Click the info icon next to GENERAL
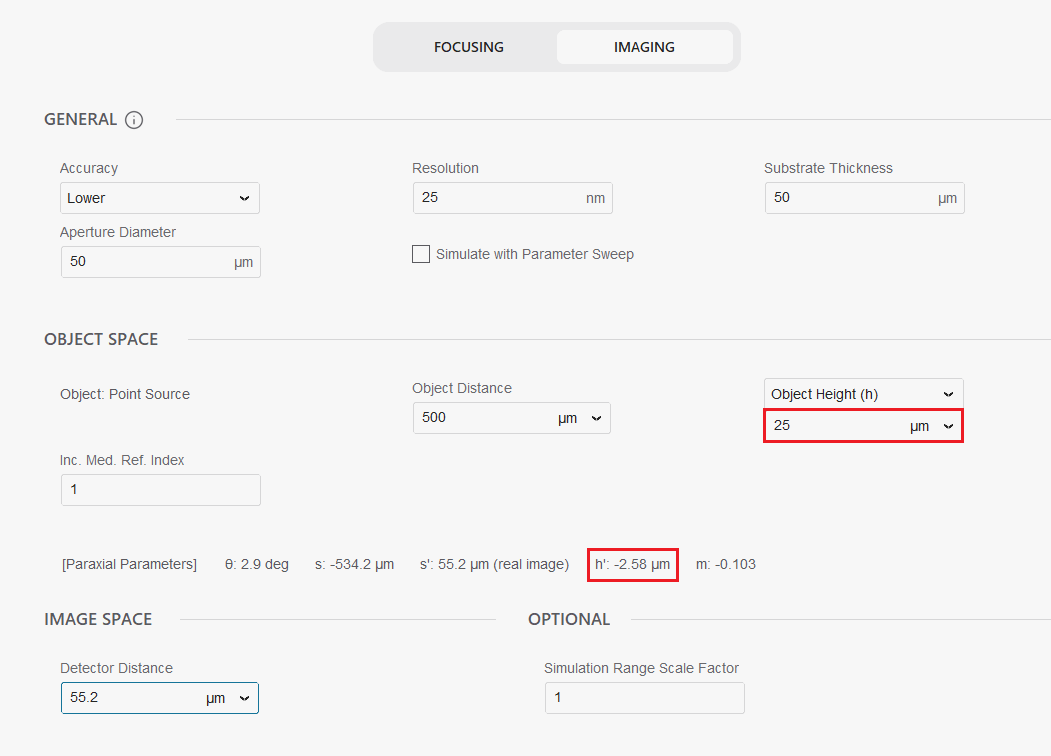The width and height of the screenshot is (1051, 756). (x=134, y=120)
